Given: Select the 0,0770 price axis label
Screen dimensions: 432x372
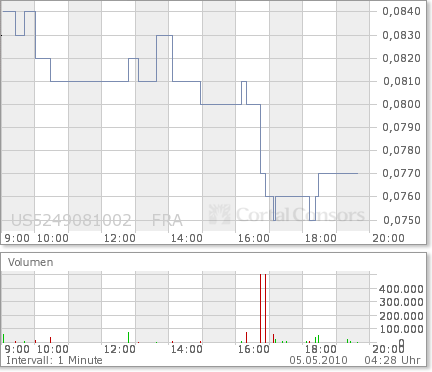Looking at the screenshot, I should pyautogui.click(x=401, y=173).
